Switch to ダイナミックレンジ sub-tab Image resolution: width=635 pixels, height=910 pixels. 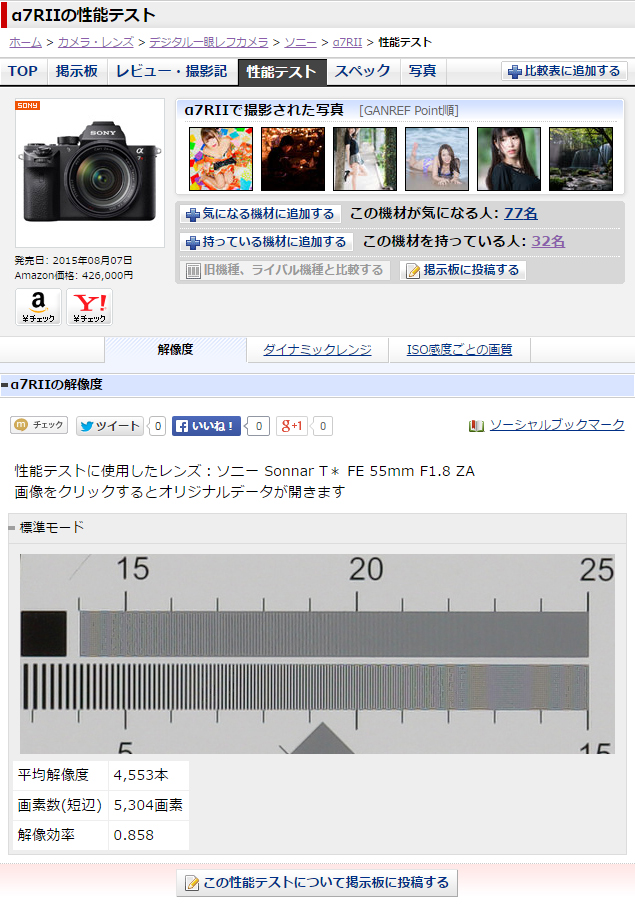pos(317,349)
